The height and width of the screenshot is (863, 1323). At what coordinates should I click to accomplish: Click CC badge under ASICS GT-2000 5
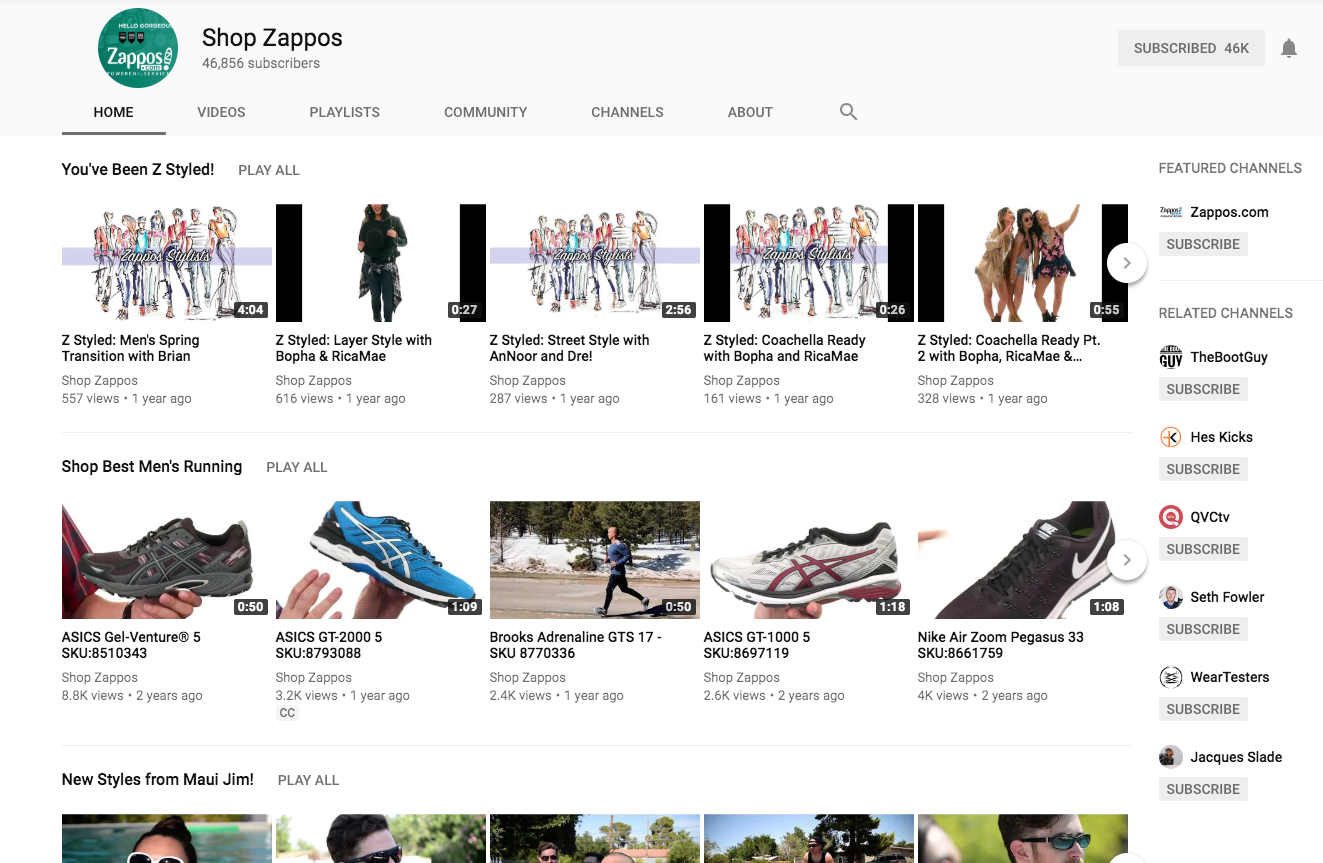[287, 713]
